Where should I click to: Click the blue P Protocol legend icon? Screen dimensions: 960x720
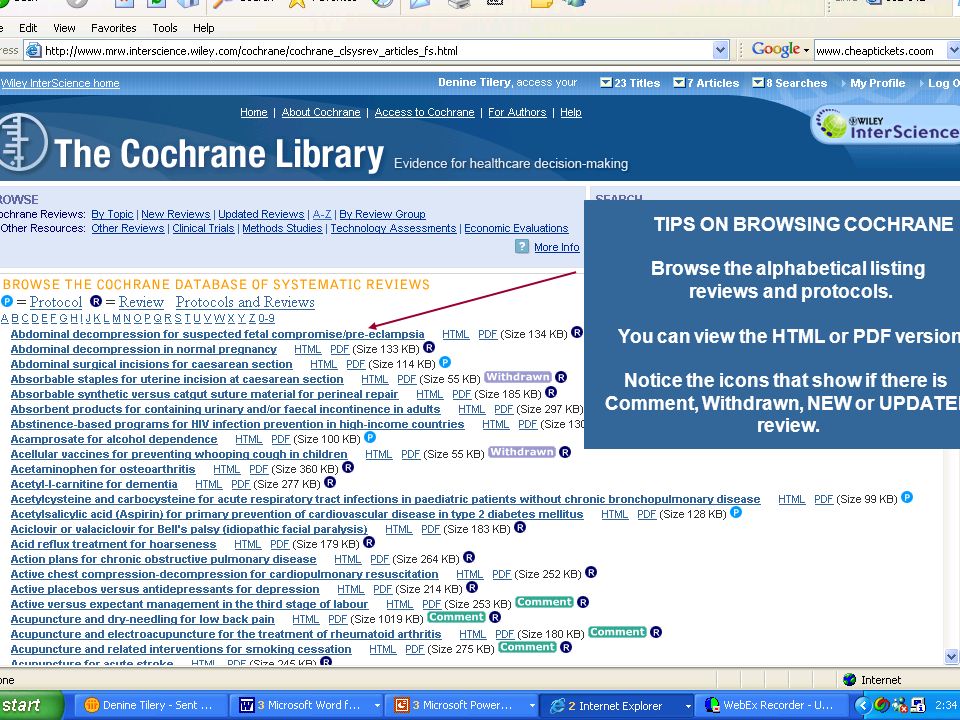pos(7,301)
